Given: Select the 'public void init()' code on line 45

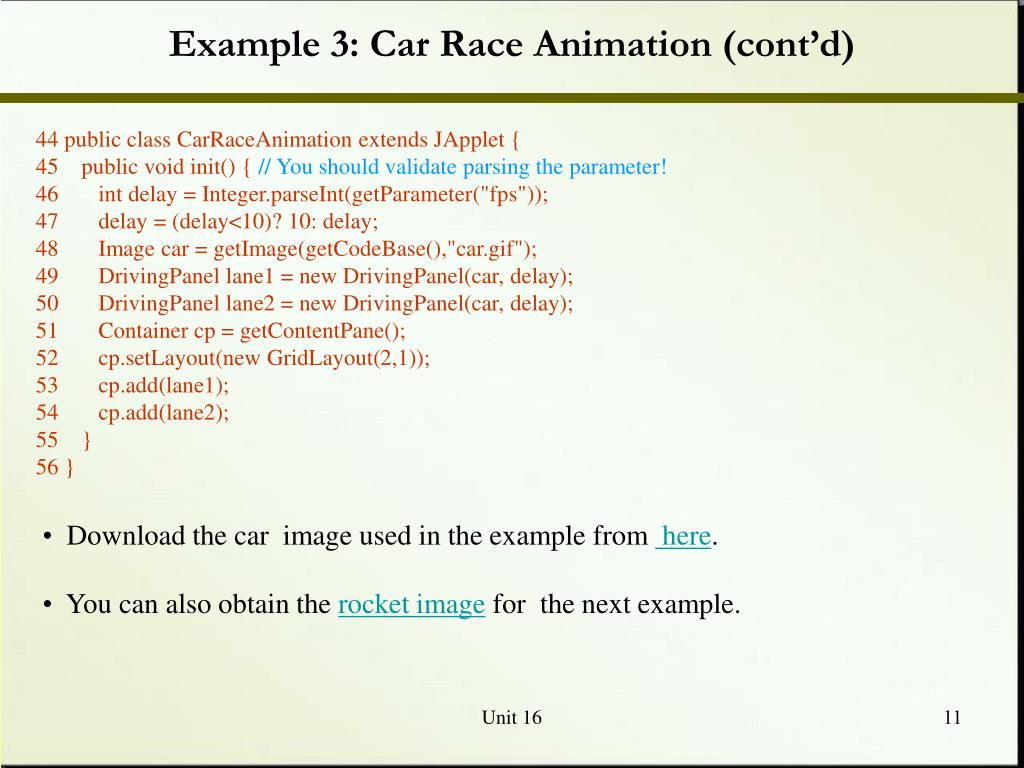Looking at the screenshot, I should click(165, 167).
